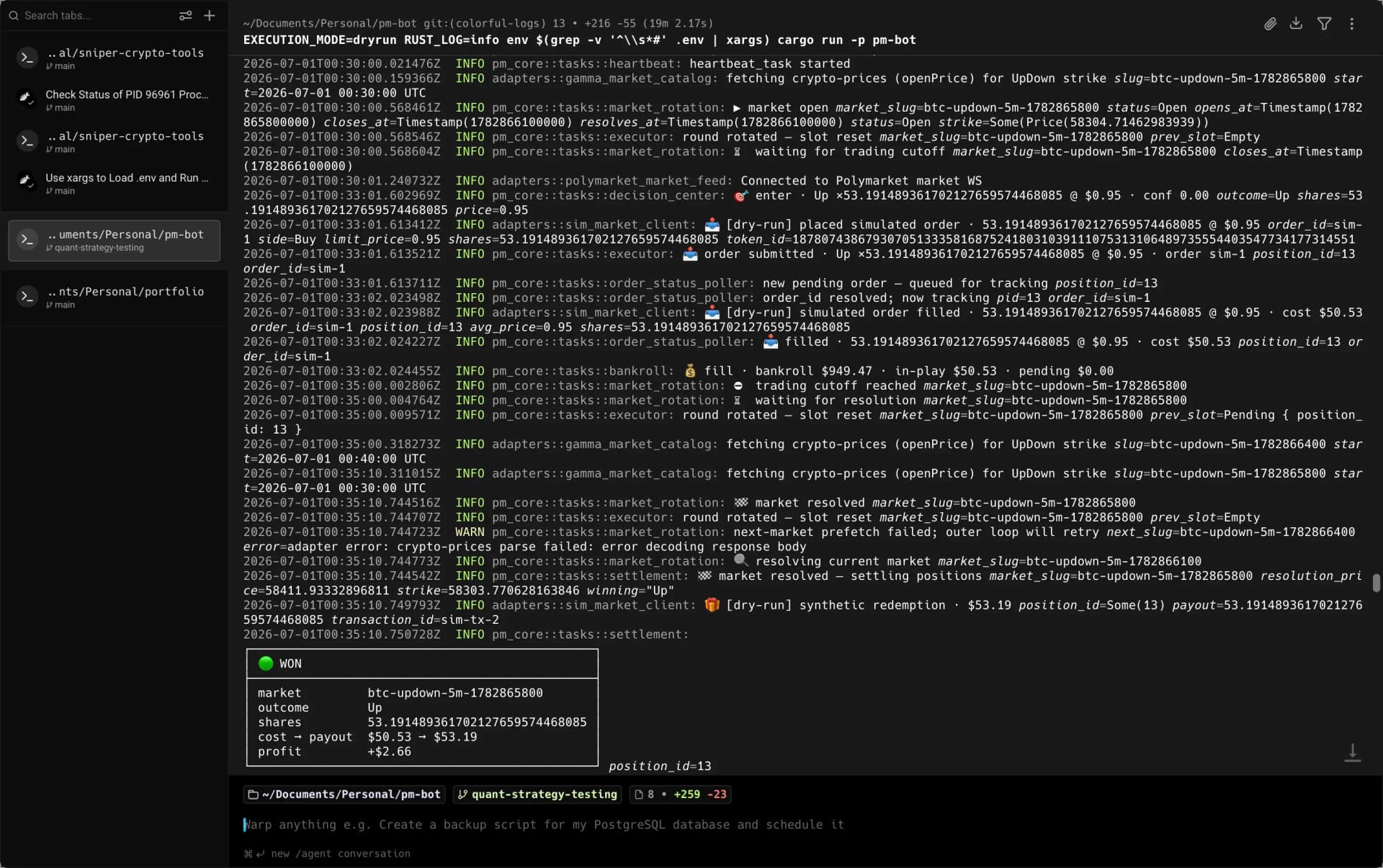Add a new tab with plus icon
Viewport: 1383px width, 868px height.
(x=210, y=15)
